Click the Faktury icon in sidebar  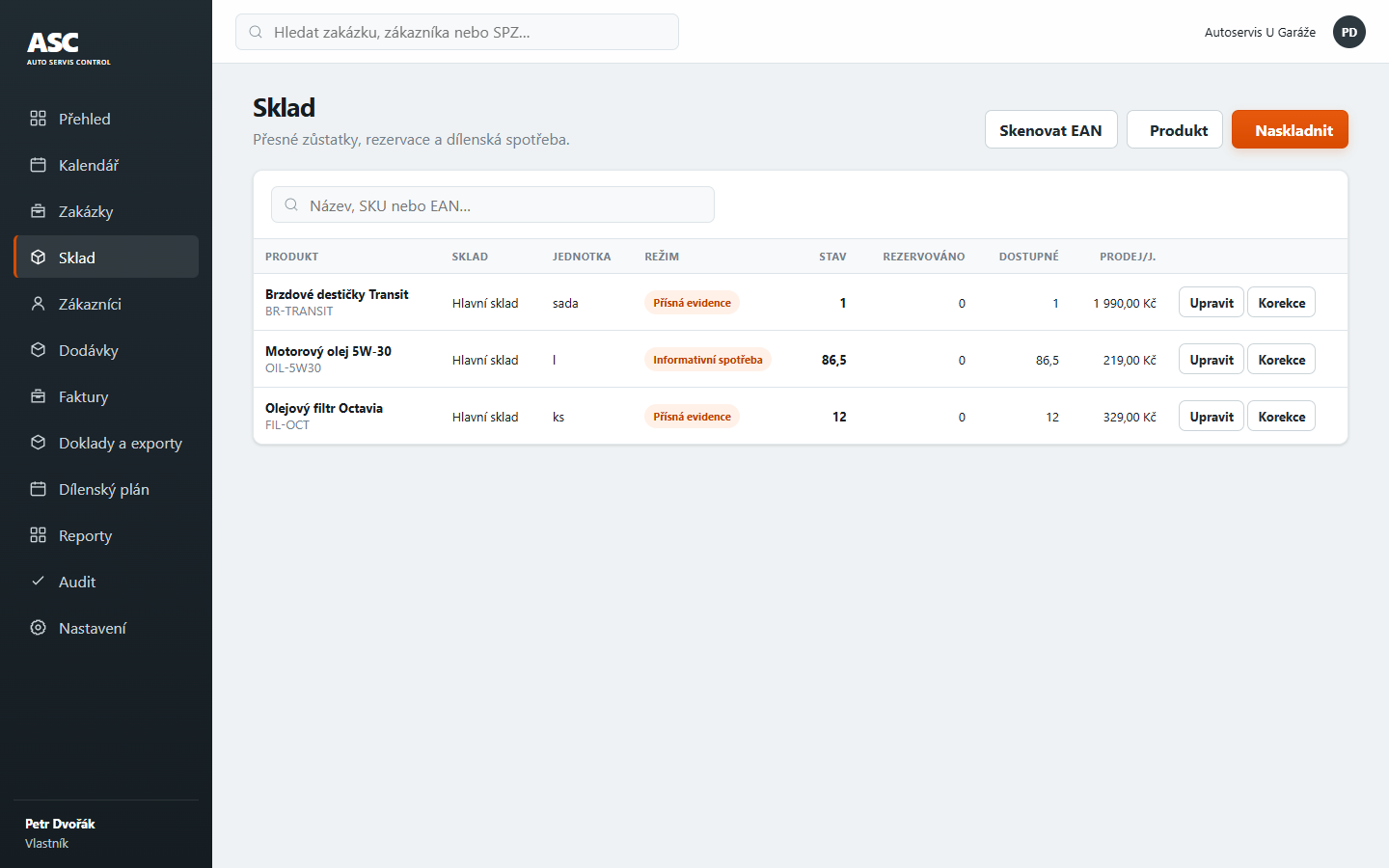(x=38, y=396)
